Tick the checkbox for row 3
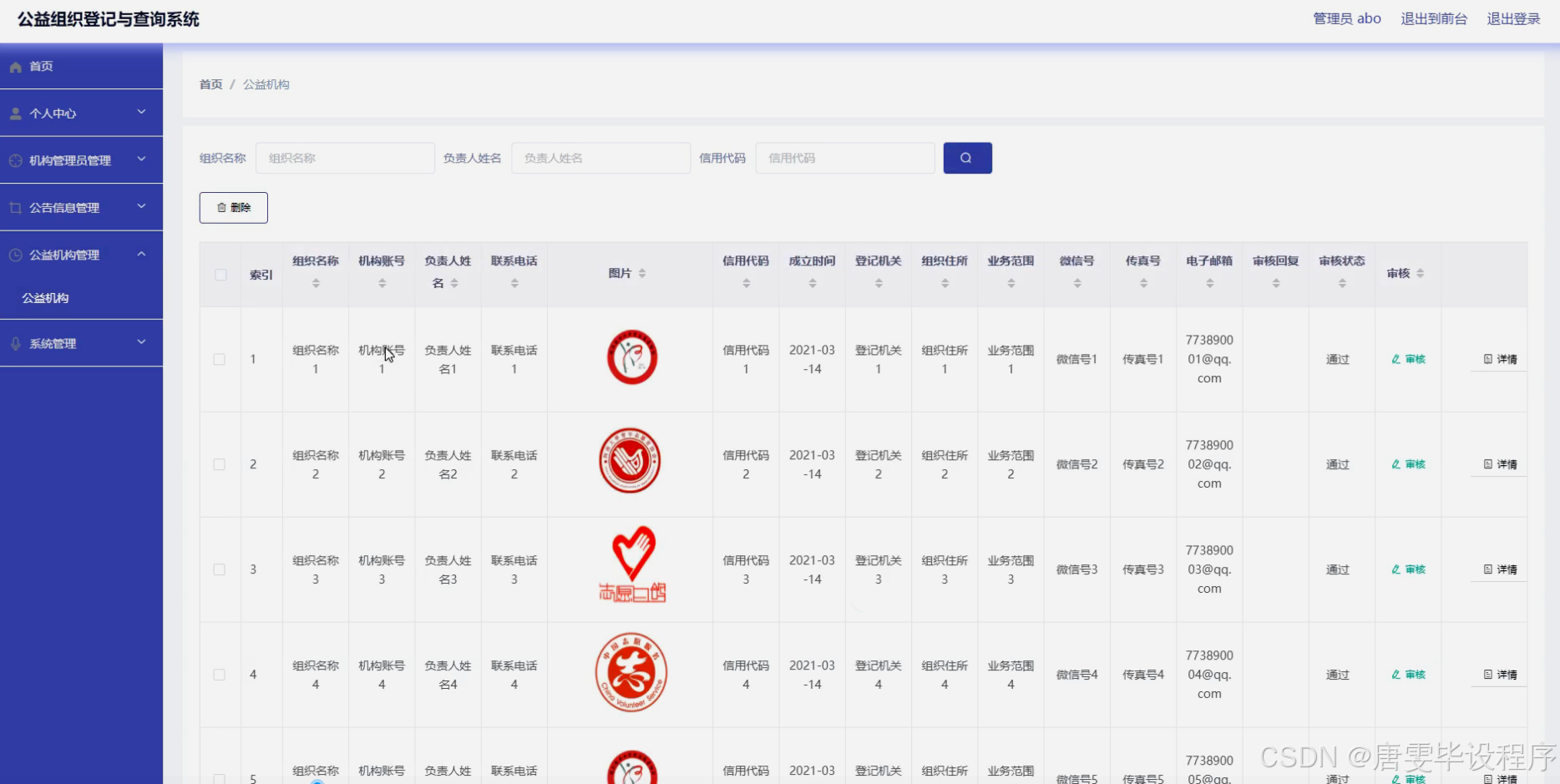 coord(220,569)
